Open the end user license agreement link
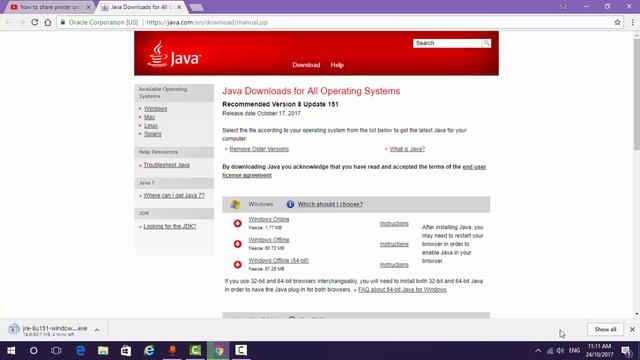Screen dimensions: 640x360 (354, 171)
